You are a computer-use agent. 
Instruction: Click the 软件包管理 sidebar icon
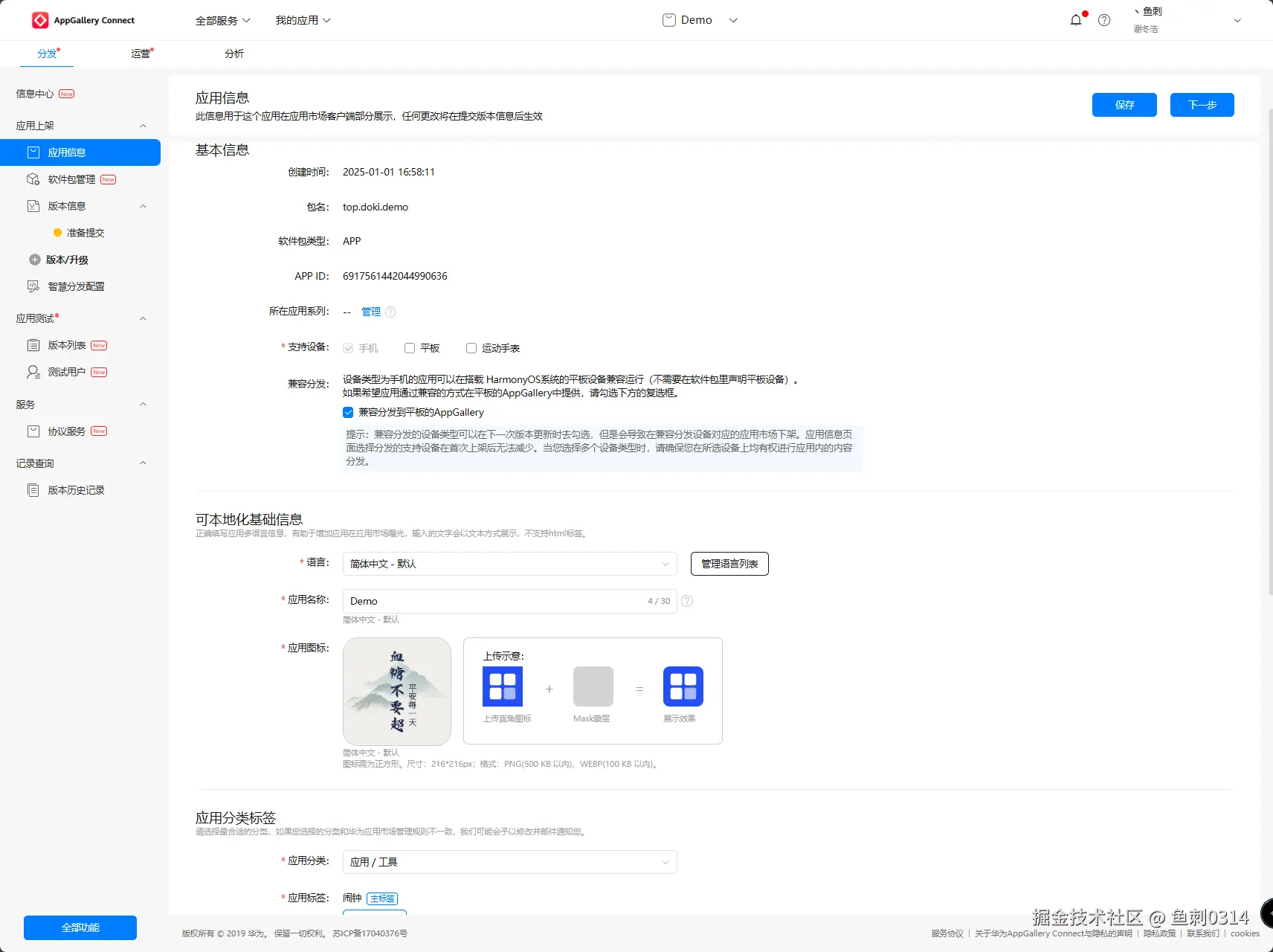point(33,179)
